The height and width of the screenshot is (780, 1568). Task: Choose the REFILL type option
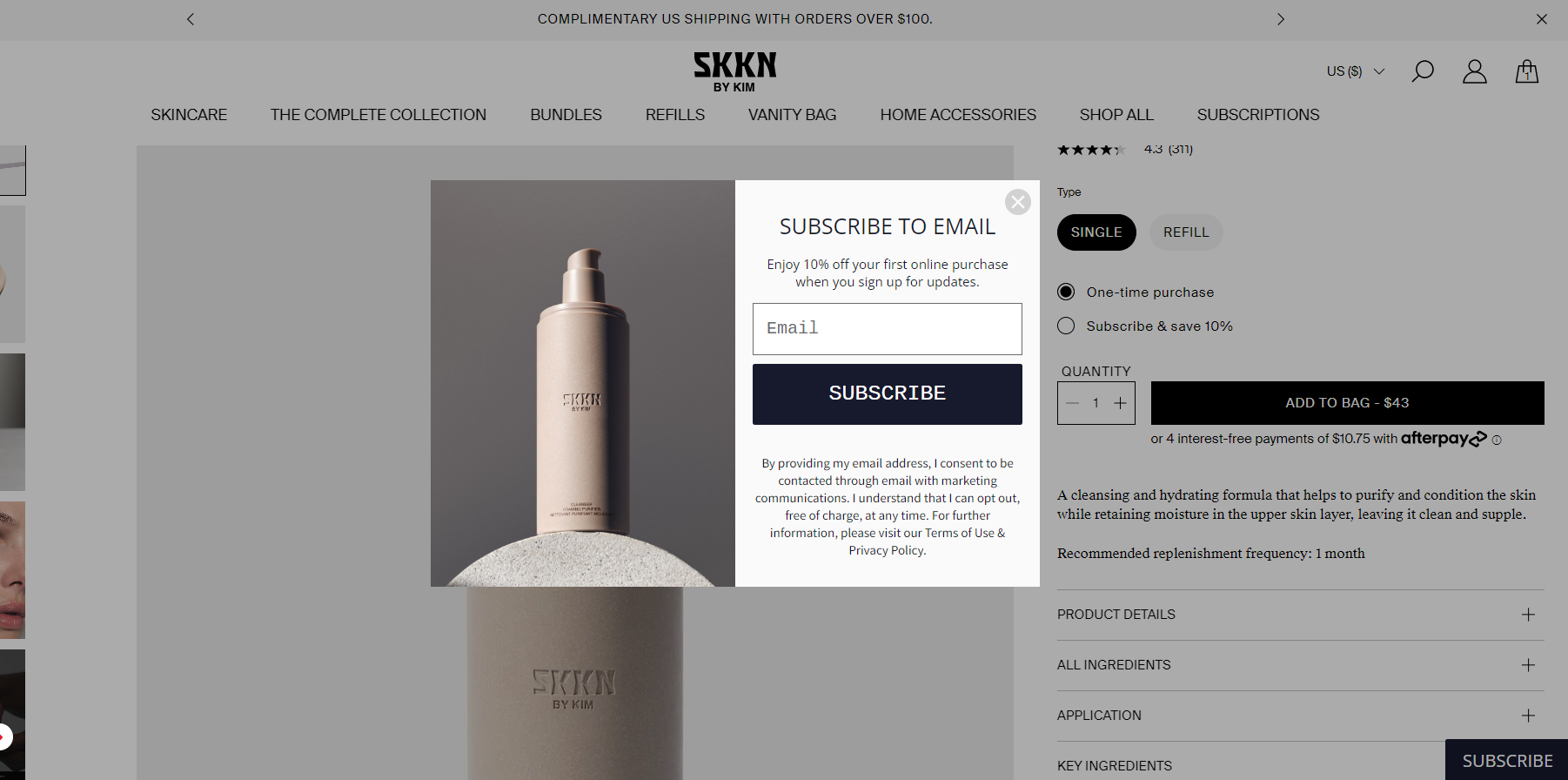pyautogui.click(x=1186, y=232)
